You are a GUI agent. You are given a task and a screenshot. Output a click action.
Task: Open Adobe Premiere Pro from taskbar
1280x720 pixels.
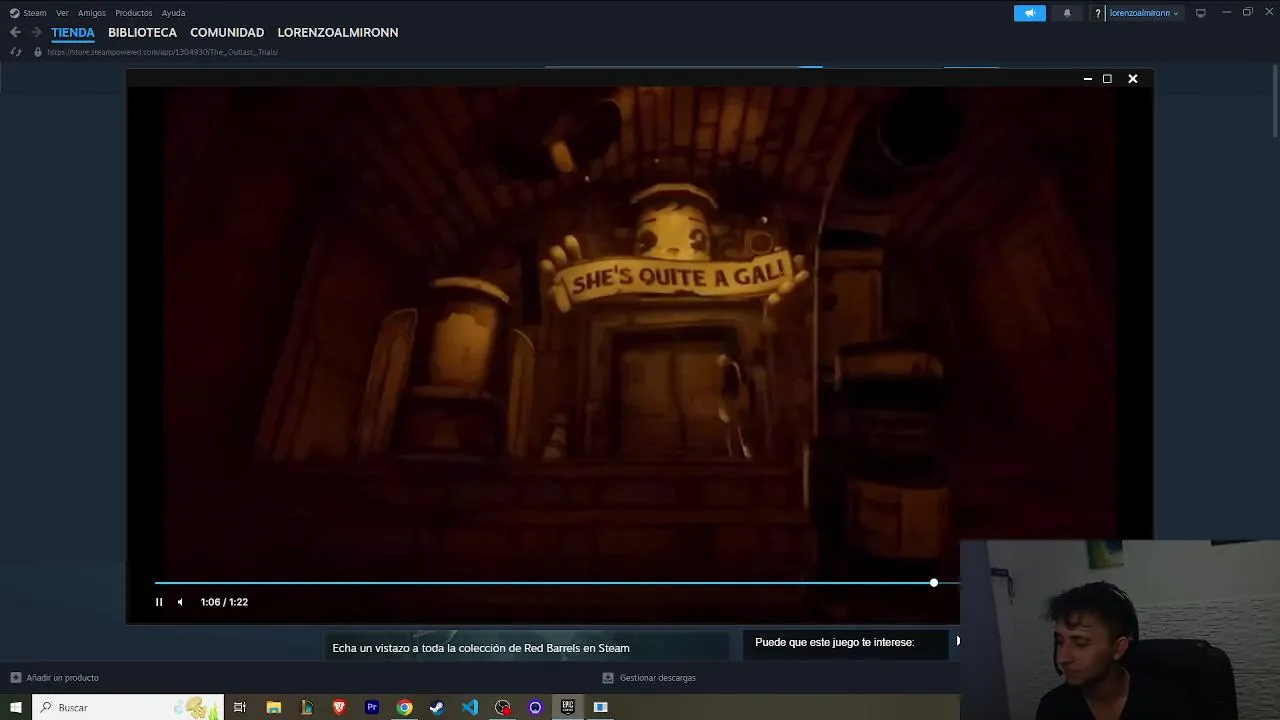click(x=372, y=707)
